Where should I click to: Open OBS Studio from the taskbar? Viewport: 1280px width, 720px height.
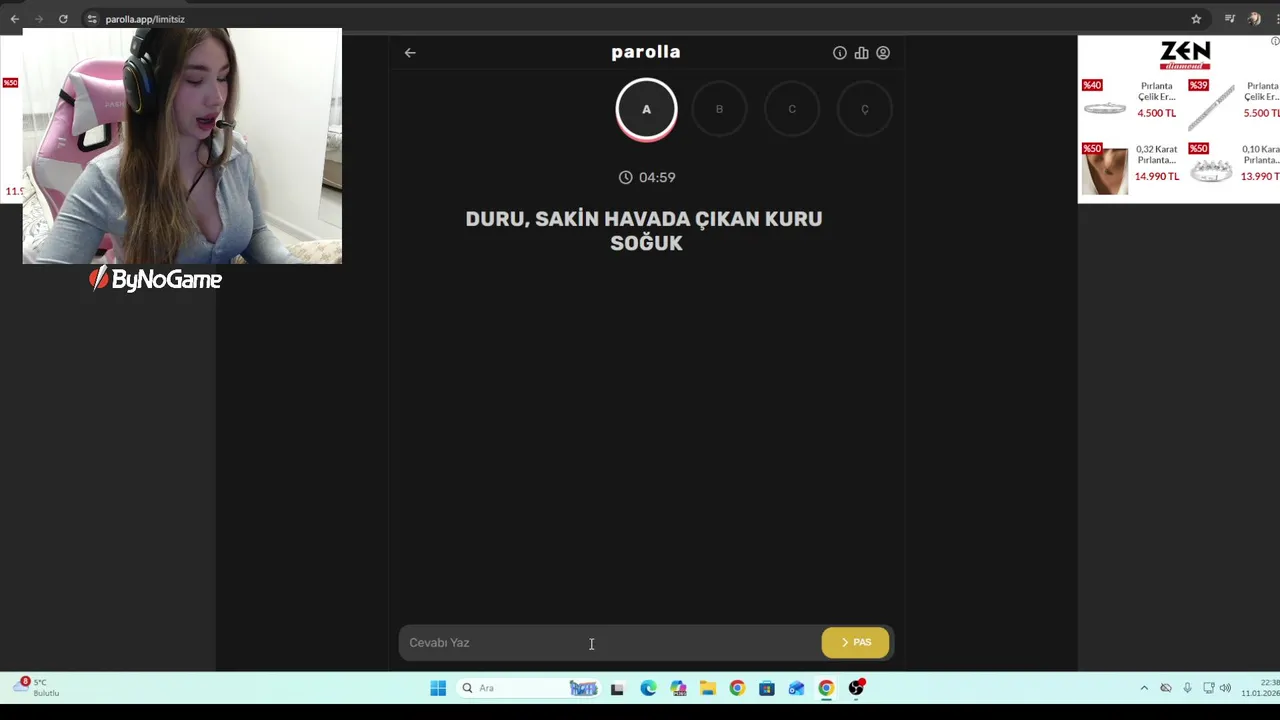pyautogui.click(x=857, y=688)
